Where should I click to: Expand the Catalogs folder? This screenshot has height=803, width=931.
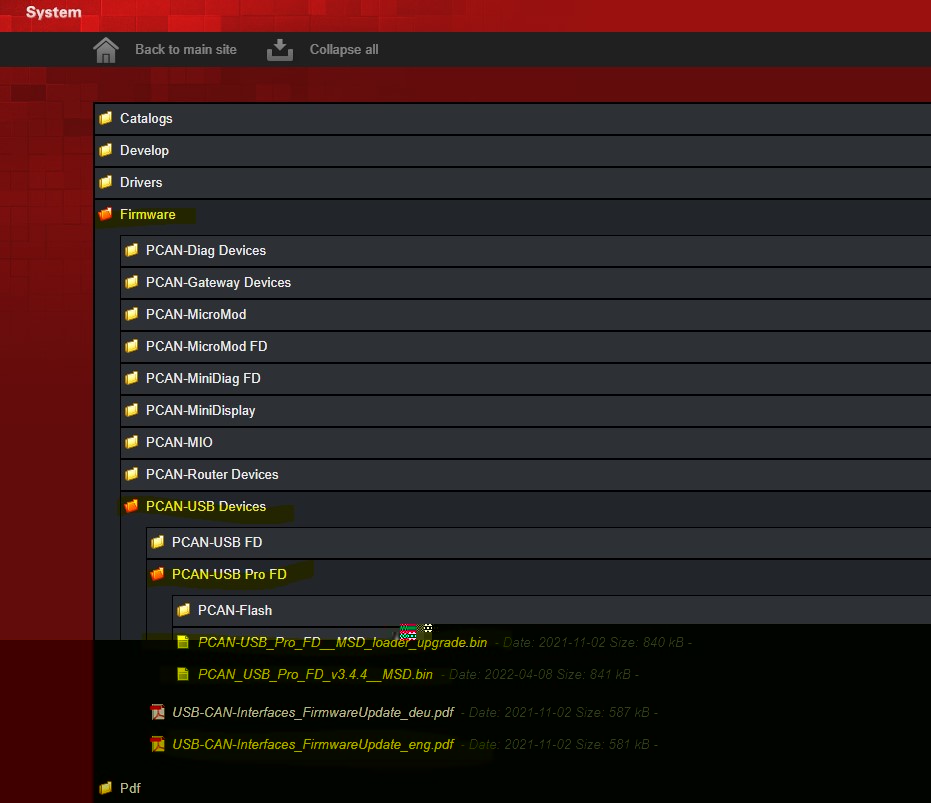(x=146, y=118)
